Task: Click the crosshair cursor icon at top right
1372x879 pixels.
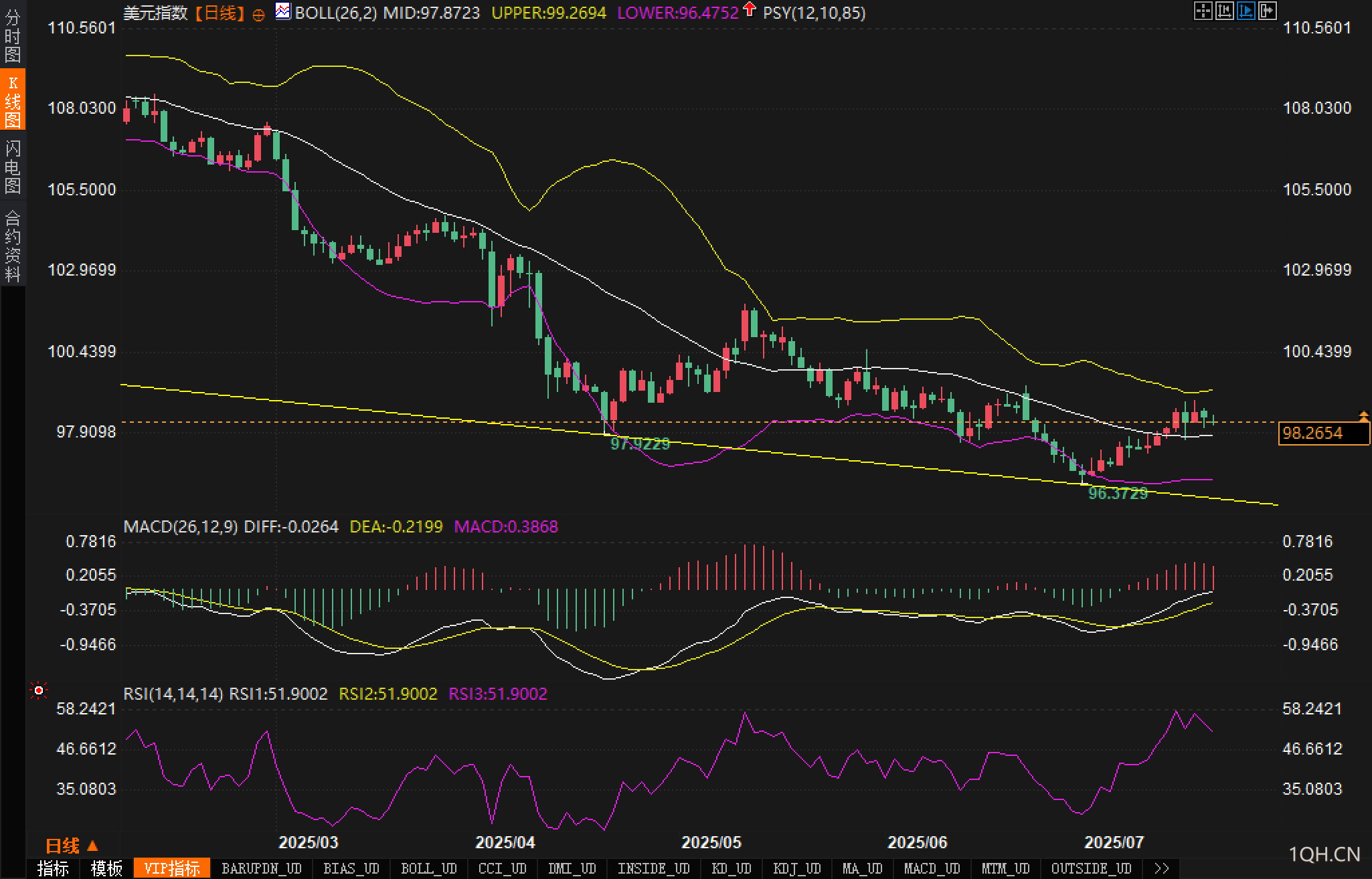Action: tap(1203, 11)
